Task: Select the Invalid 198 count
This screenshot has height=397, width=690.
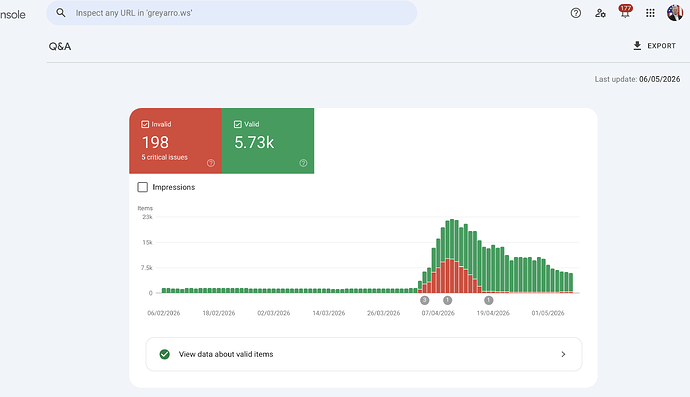Action: (x=155, y=142)
